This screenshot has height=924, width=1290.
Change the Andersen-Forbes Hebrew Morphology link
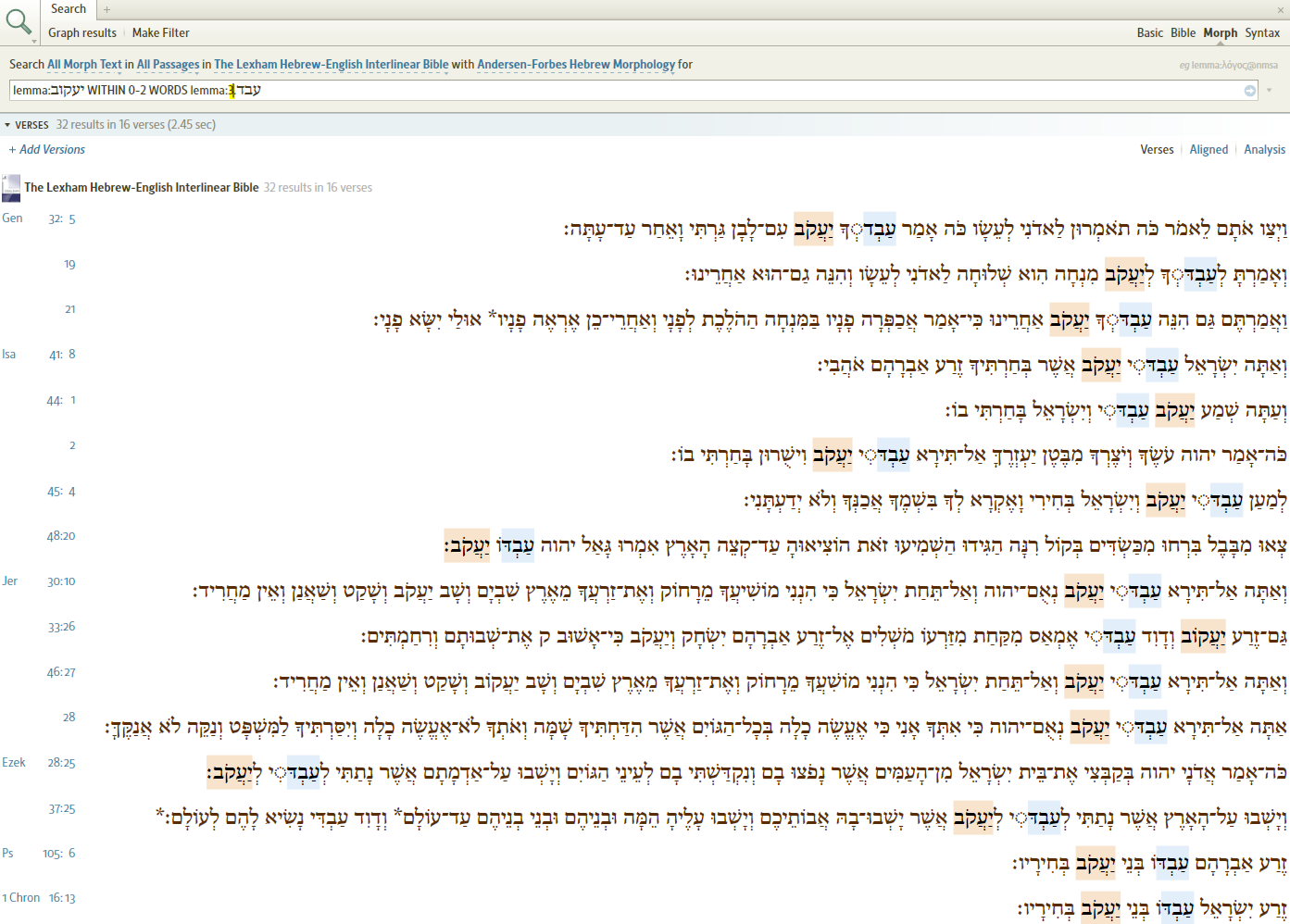coord(576,65)
